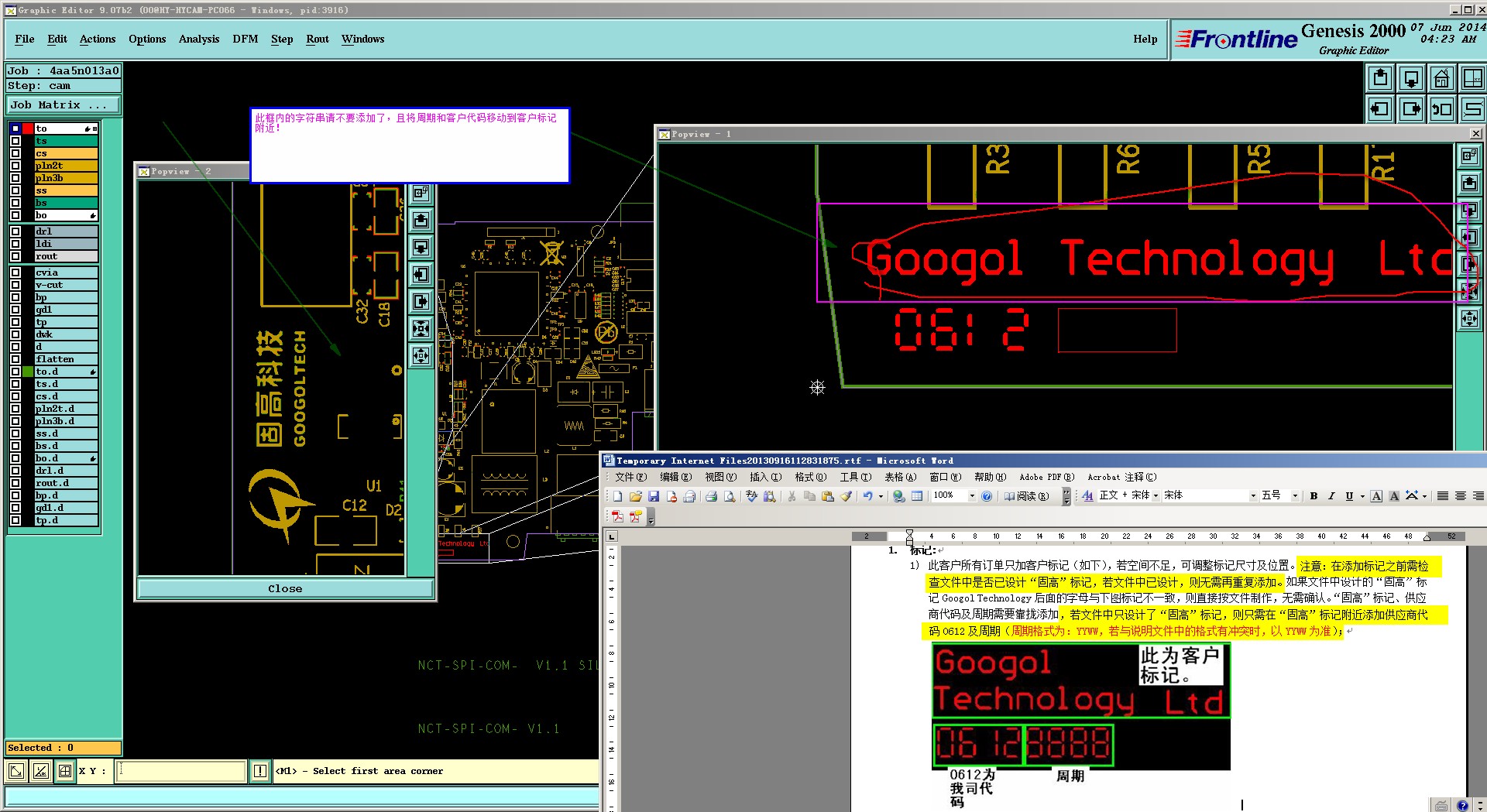The width and height of the screenshot is (1487, 812).
Task: Click the X Y coordinate input field
Action: (x=181, y=771)
